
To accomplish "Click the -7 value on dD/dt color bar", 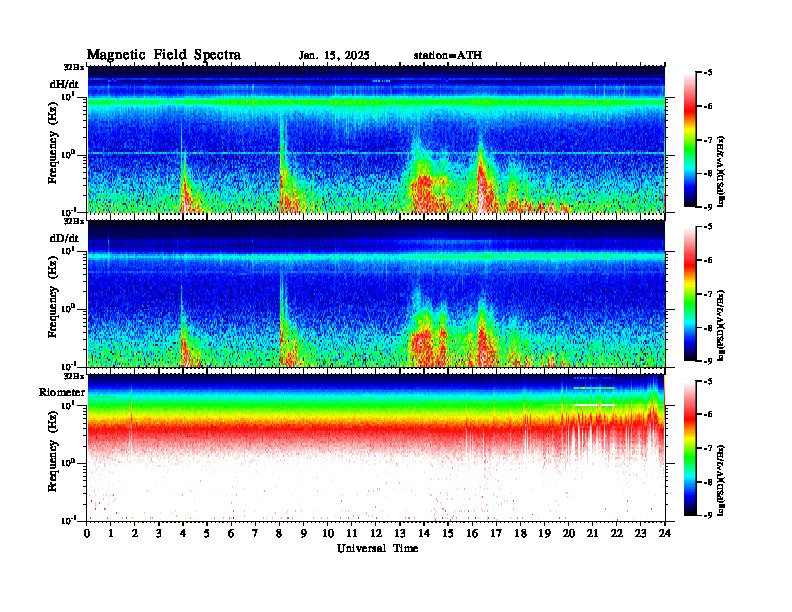I will point(709,294).
